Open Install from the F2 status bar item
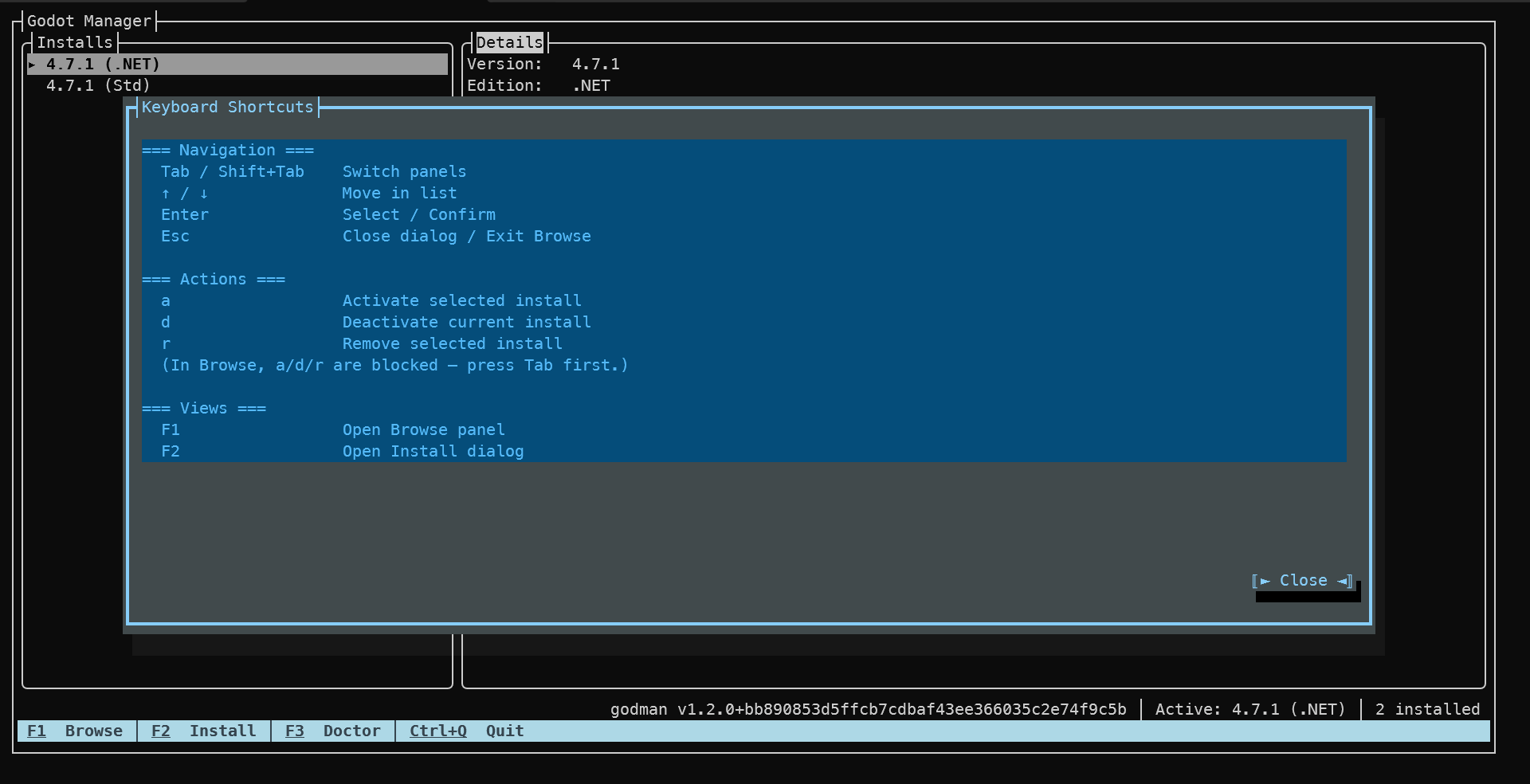This screenshot has width=1530, height=784. pos(203,731)
